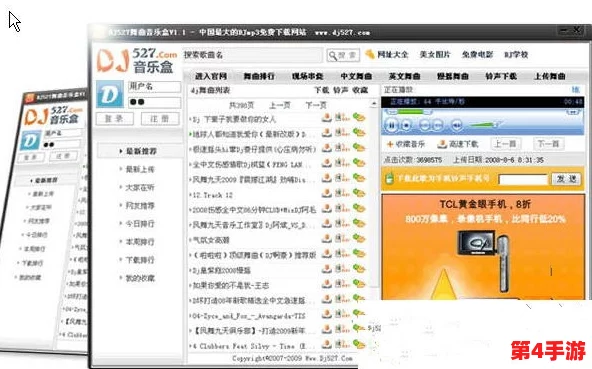
Task: Add 气氛女高潮 to favorites
Action: click(x=359, y=239)
